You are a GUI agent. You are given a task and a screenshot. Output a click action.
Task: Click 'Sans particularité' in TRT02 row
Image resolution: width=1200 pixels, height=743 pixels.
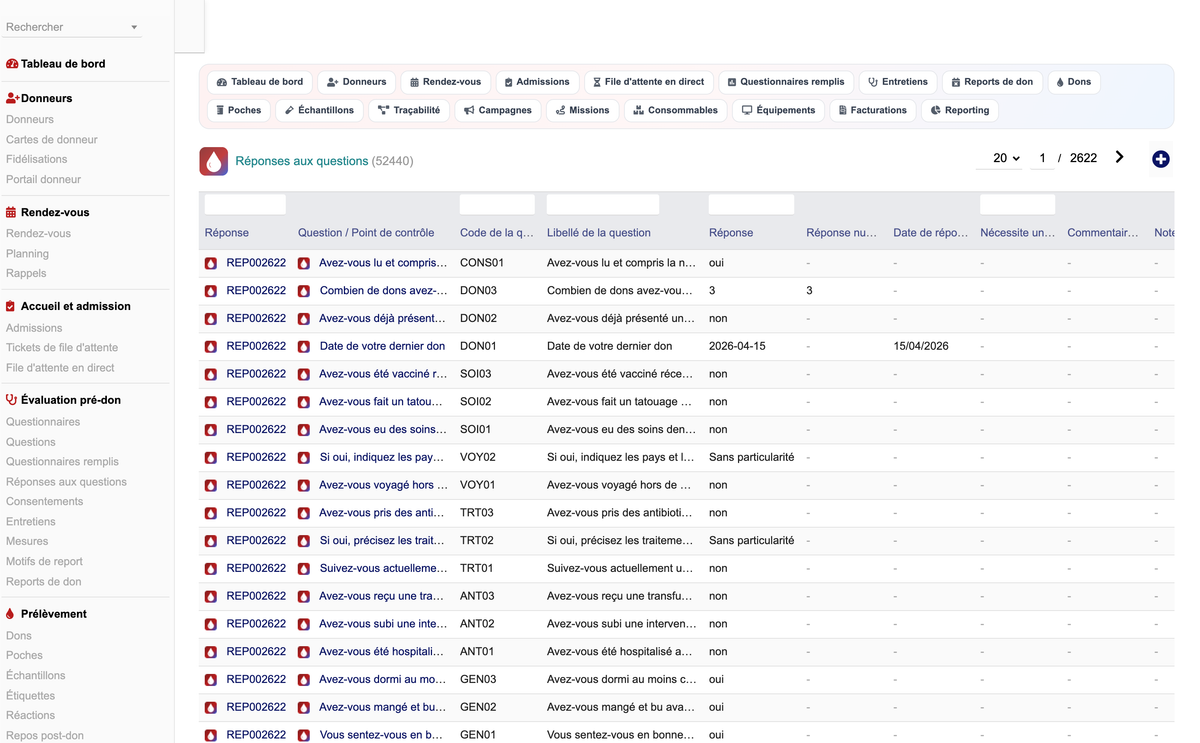pos(751,540)
